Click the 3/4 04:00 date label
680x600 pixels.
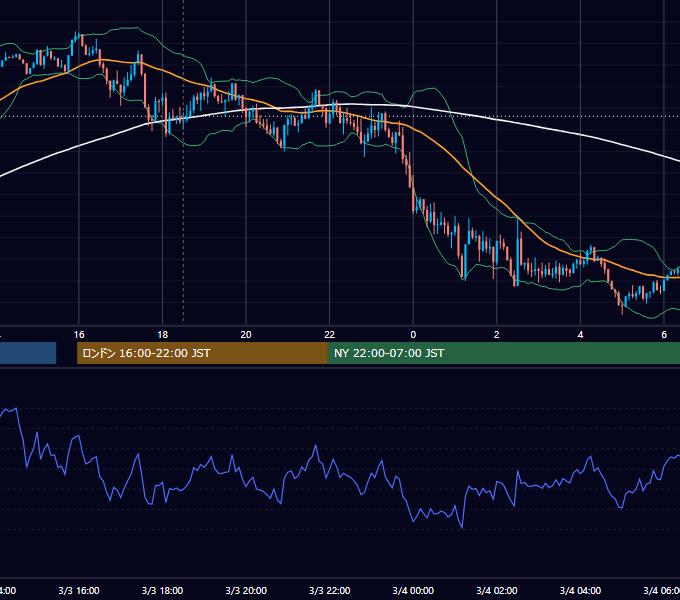(x=580, y=590)
